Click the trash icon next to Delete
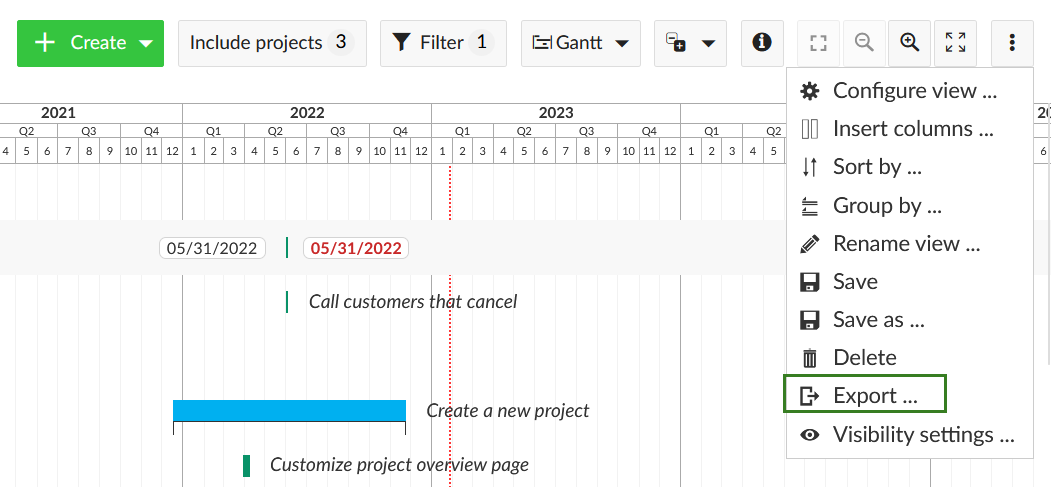 click(x=810, y=358)
